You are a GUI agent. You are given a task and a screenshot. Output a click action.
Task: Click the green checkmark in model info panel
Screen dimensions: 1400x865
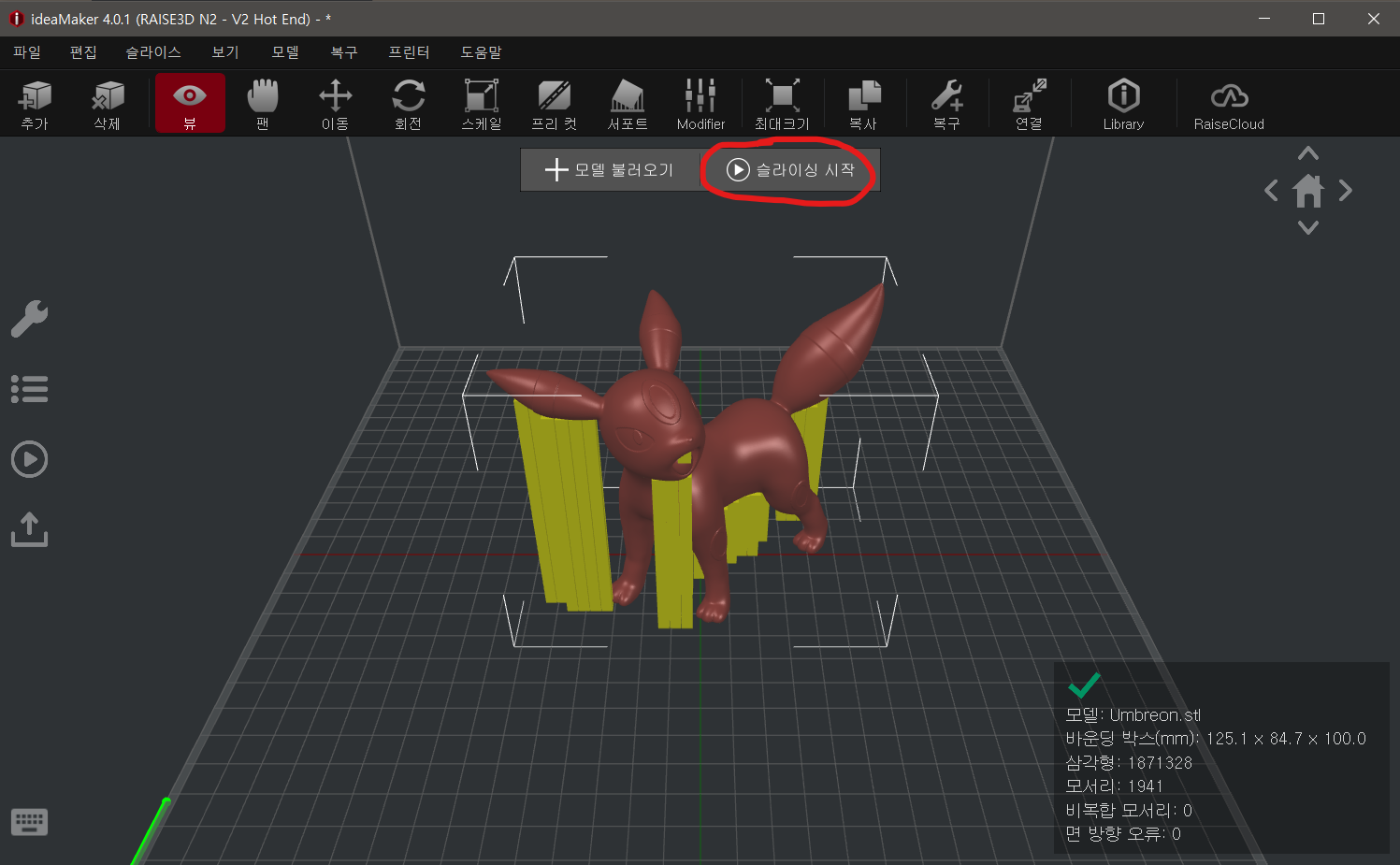(1084, 685)
